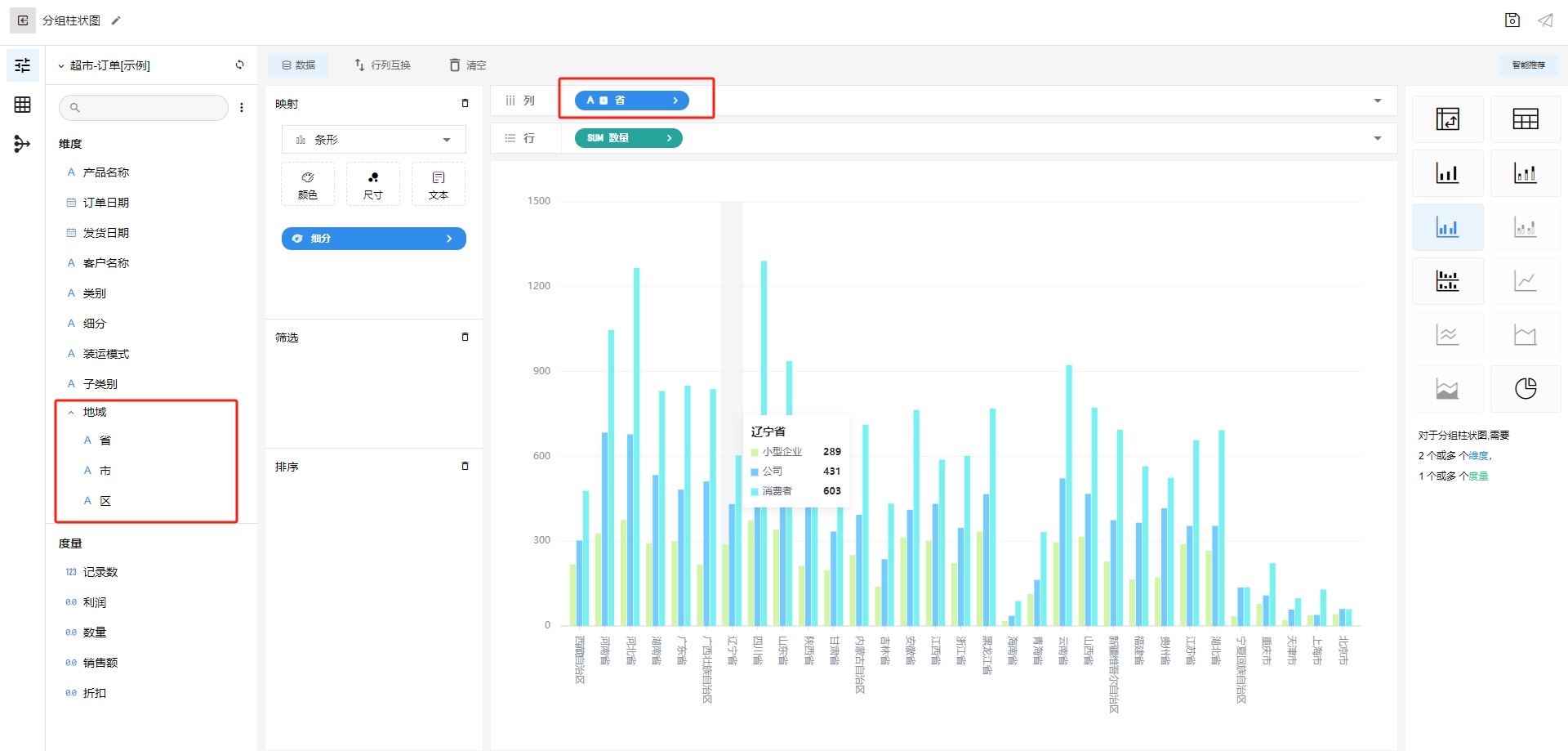
Task: Select the 类别 dimension
Action: coord(95,293)
